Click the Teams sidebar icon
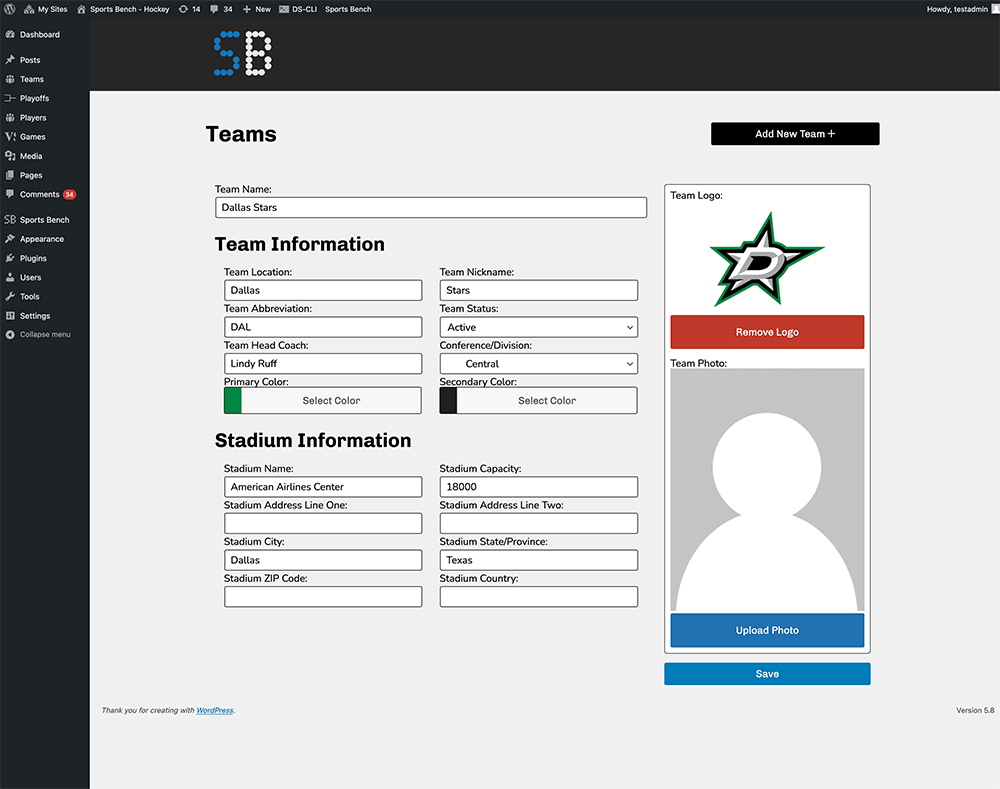The image size is (1000, 789). (x=10, y=79)
